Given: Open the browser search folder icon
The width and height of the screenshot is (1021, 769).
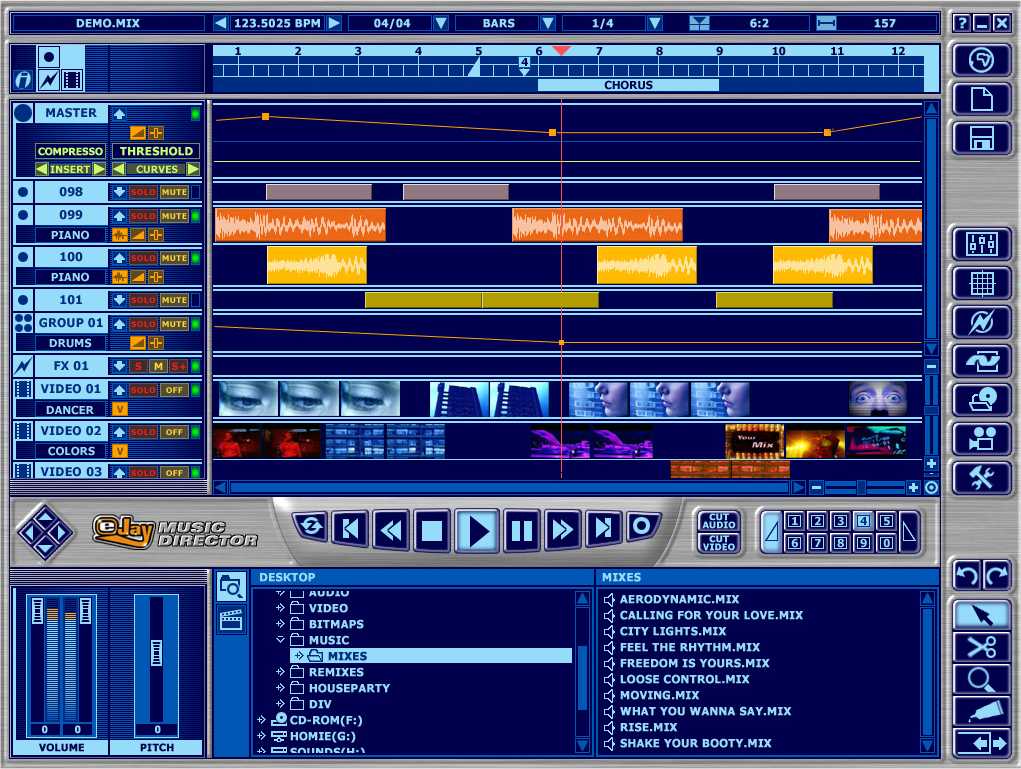Looking at the screenshot, I should tap(231, 587).
